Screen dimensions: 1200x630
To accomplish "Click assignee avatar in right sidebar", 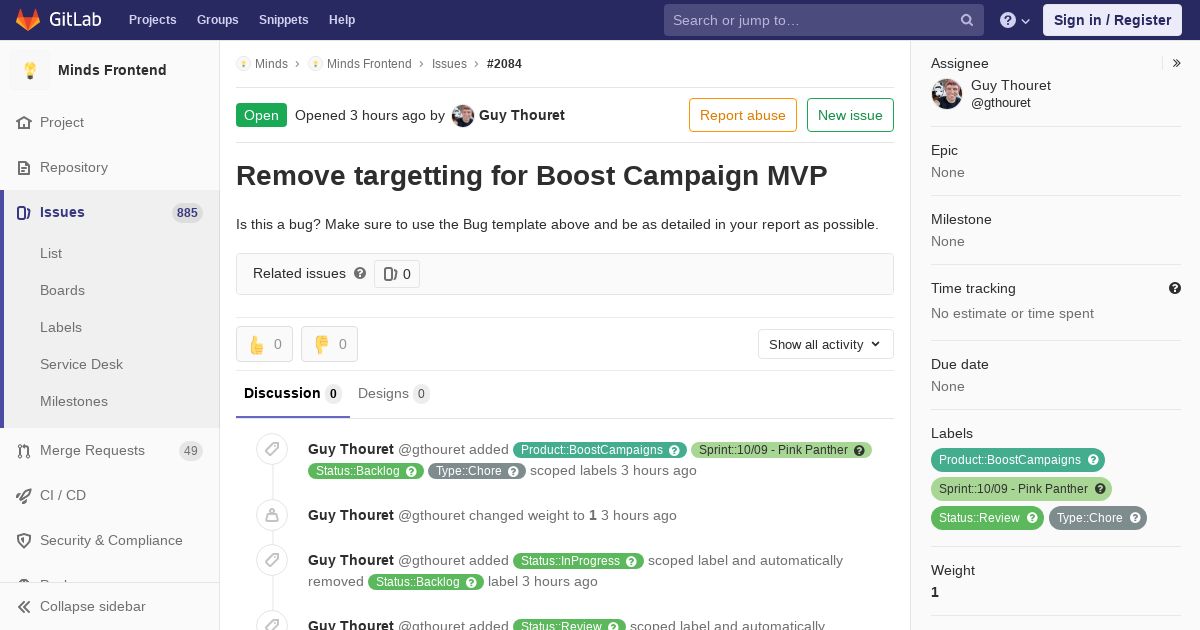I will pyautogui.click(x=947, y=94).
